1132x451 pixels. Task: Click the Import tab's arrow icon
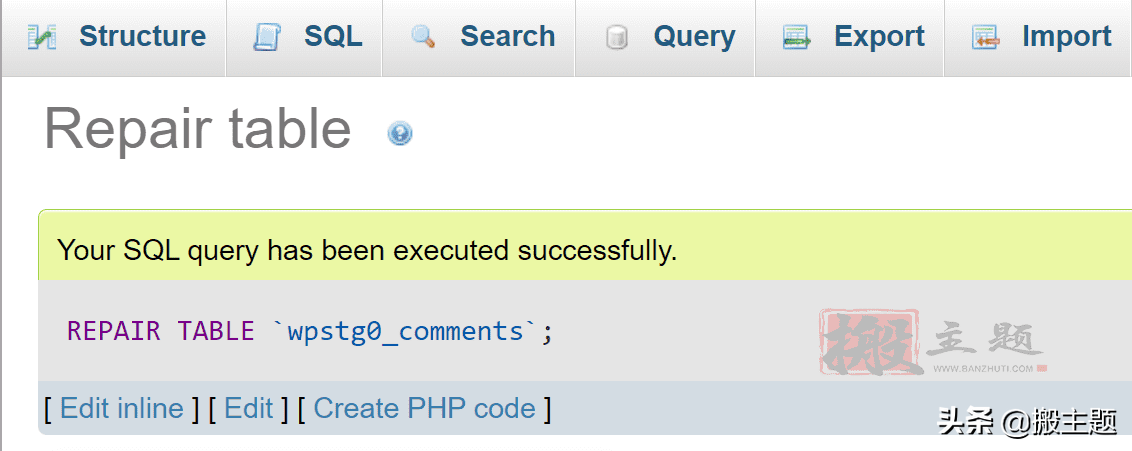(985, 38)
